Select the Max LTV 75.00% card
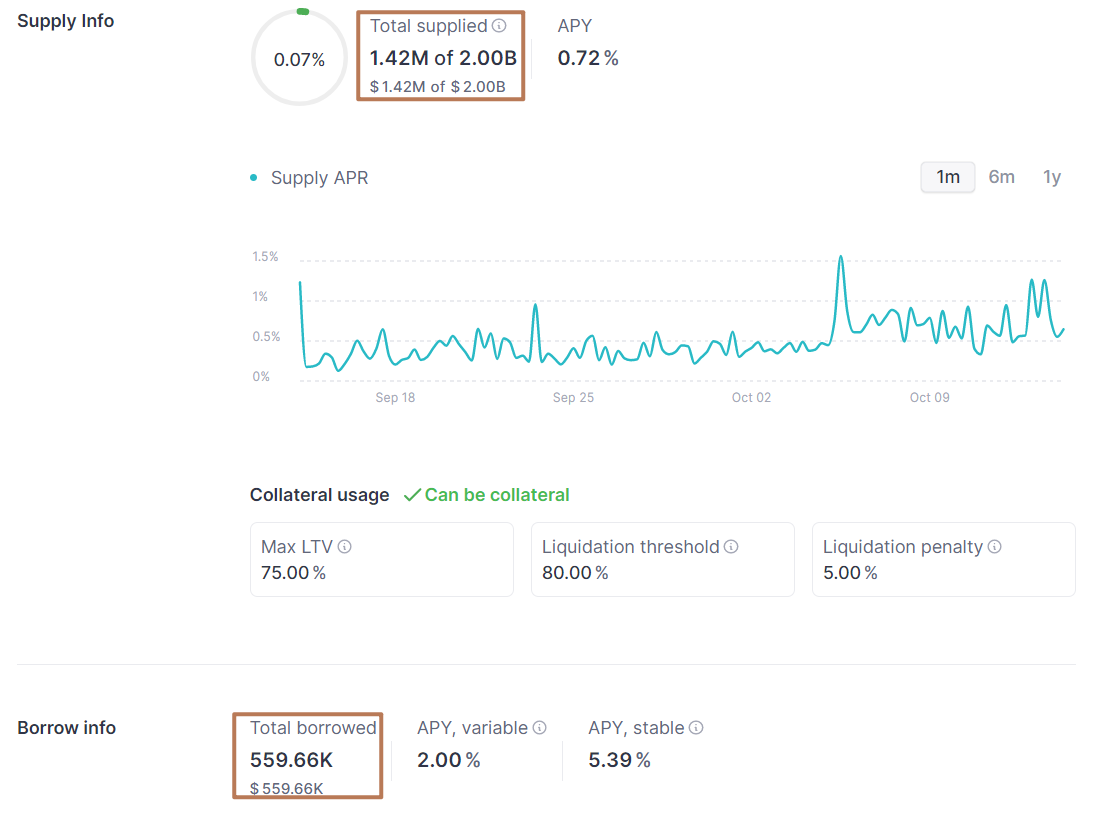The image size is (1103, 831). [381, 560]
